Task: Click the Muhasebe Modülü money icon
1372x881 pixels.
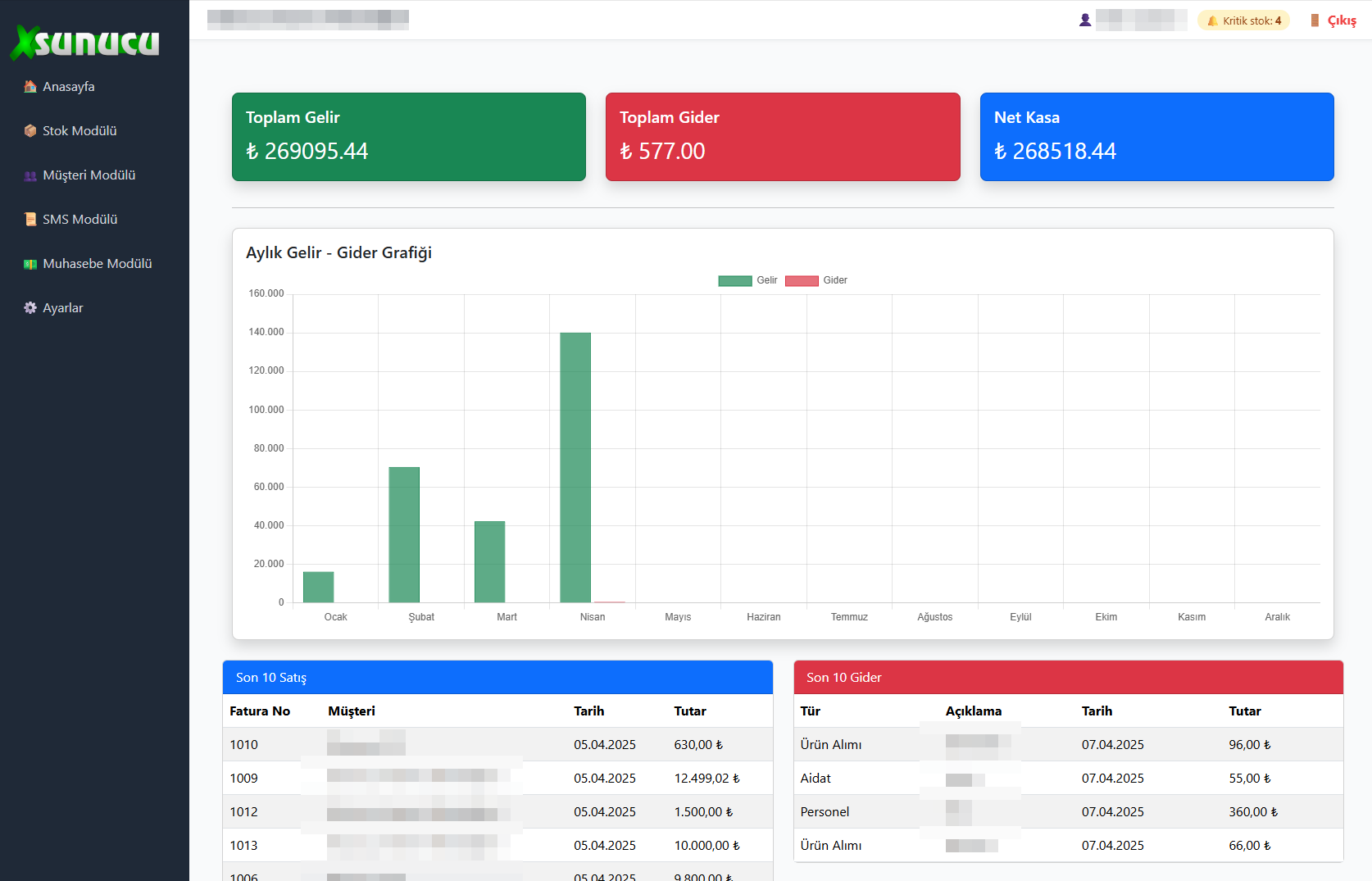Action: 30,264
